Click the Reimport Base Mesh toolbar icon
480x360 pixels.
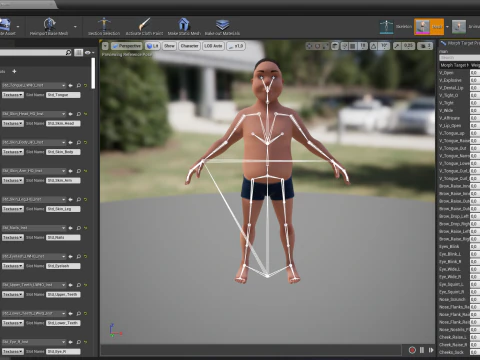[x=49, y=24]
